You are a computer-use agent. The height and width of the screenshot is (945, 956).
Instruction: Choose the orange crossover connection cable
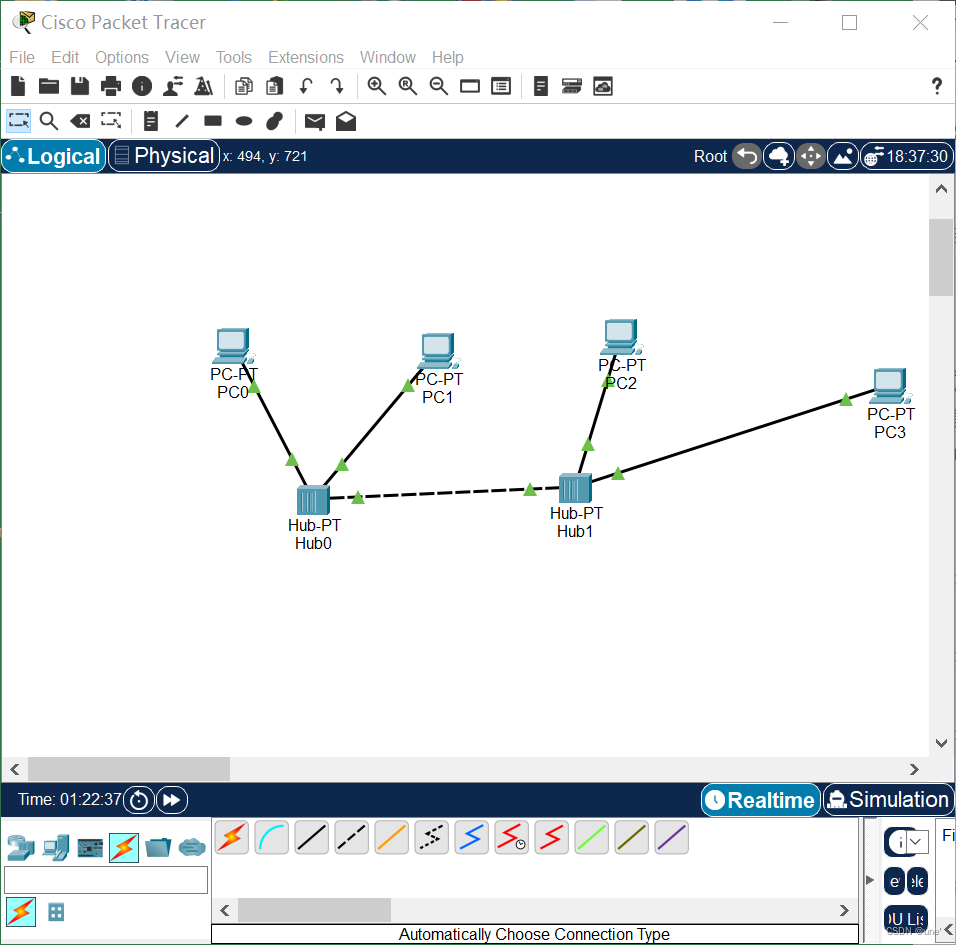tap(391, 837)
